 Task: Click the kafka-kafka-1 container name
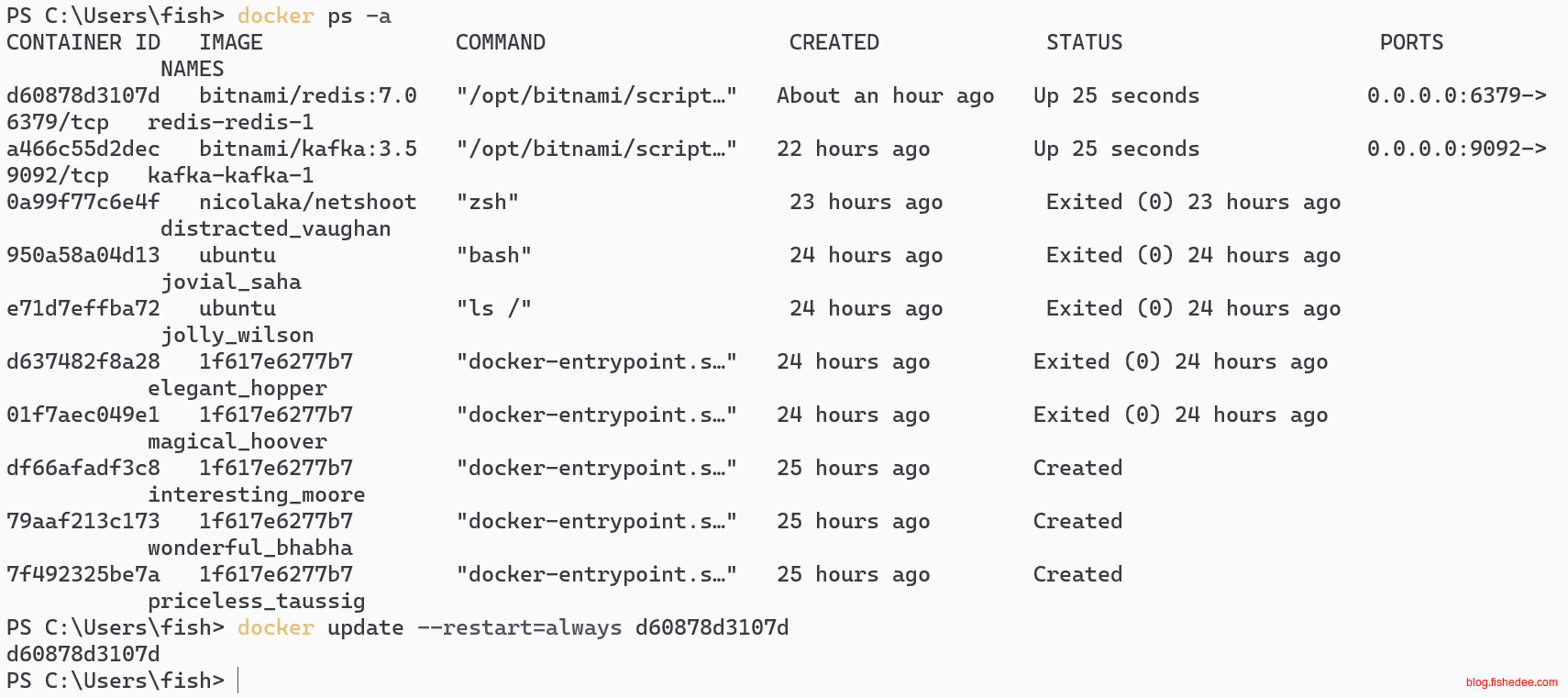(231, 175)
